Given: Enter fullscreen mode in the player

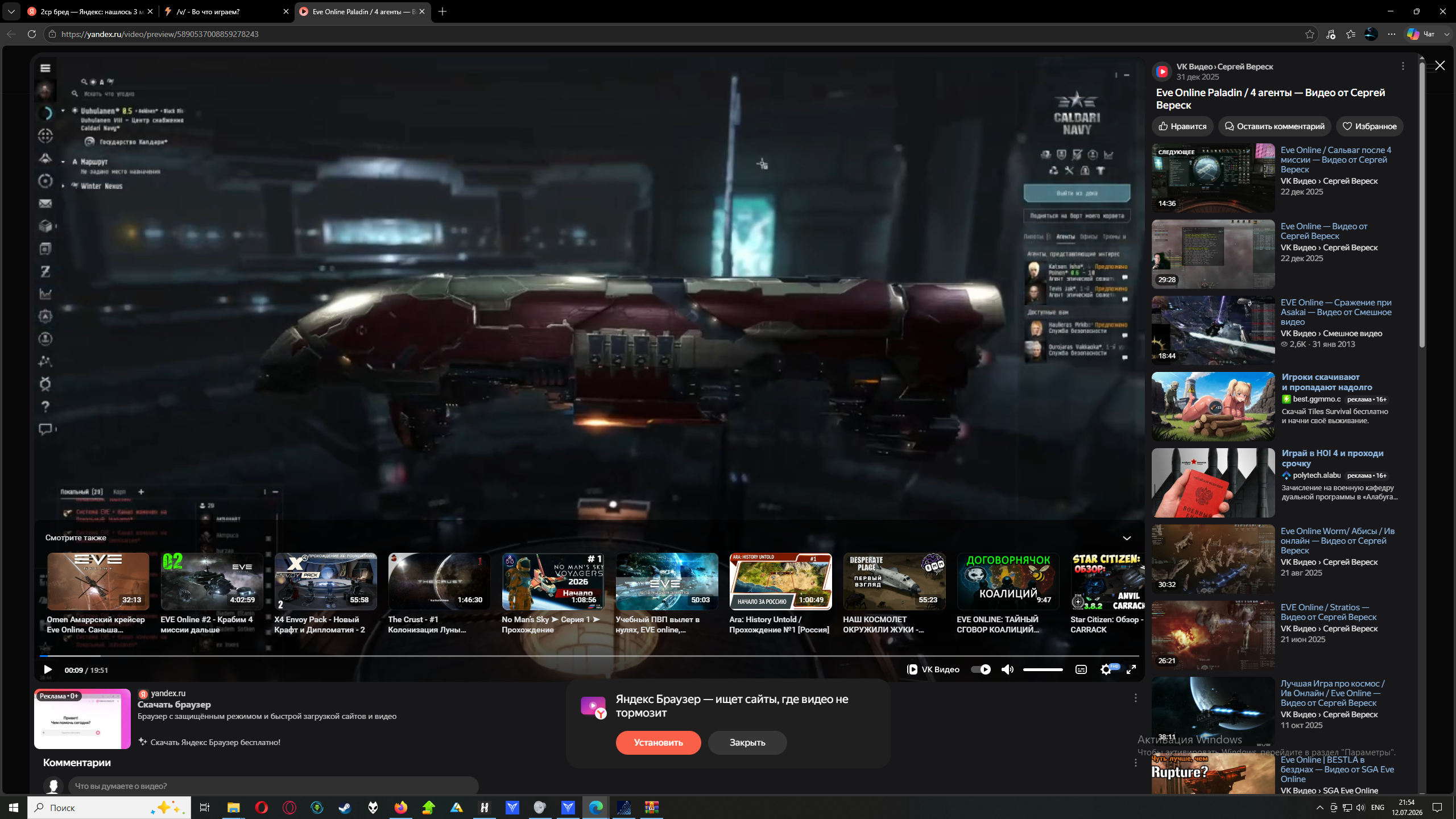Looking at the screenshot, I should [x=1131, y=669].
